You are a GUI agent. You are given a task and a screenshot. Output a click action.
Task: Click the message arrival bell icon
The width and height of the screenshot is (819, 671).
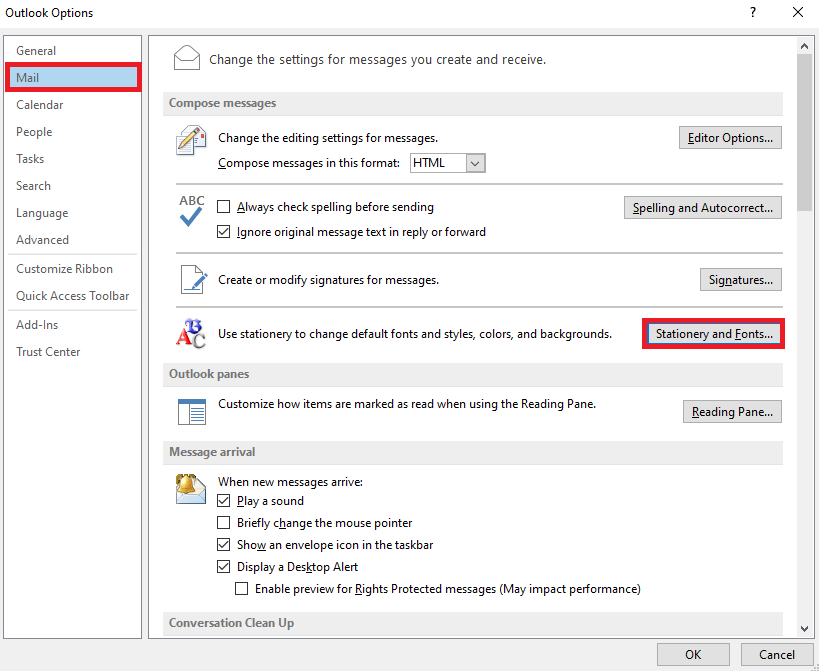(190, 490)
